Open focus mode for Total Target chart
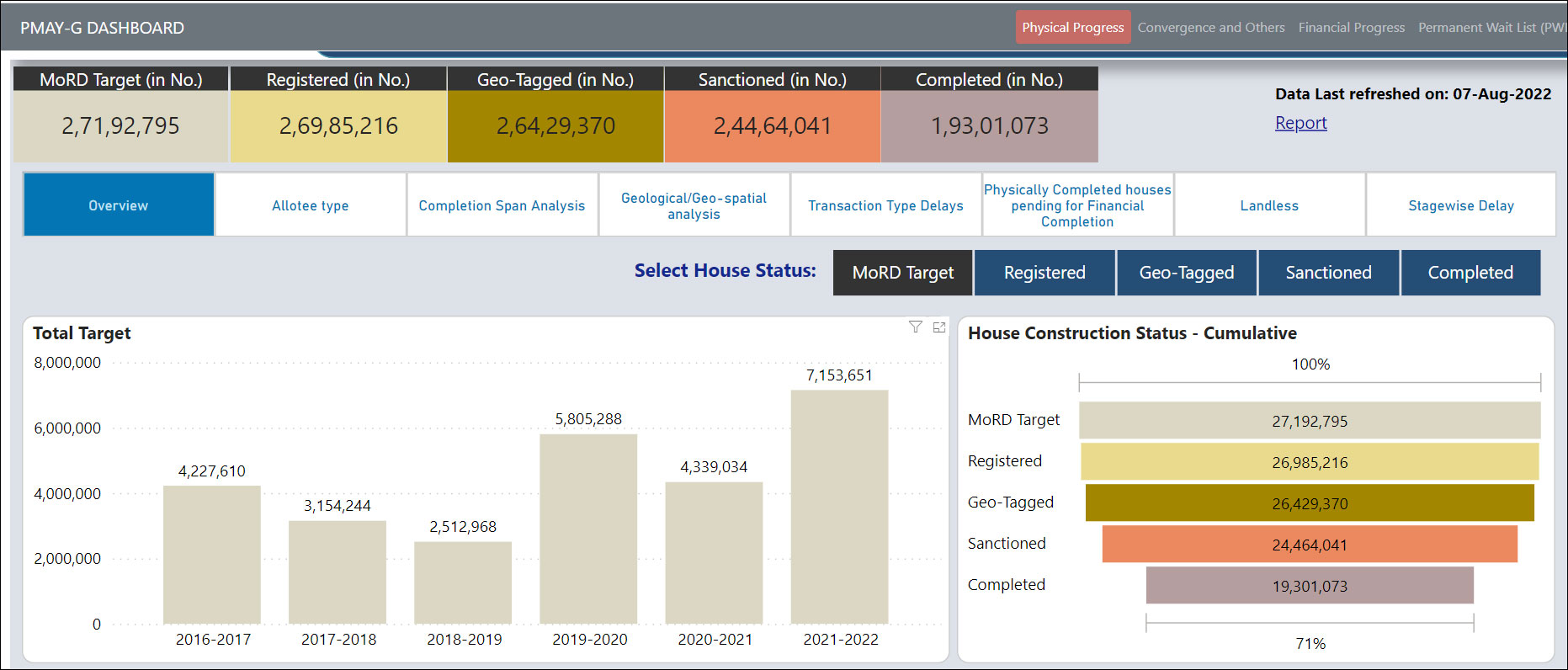This screenshot has width=1568, height=670. (x=939, y=327)
